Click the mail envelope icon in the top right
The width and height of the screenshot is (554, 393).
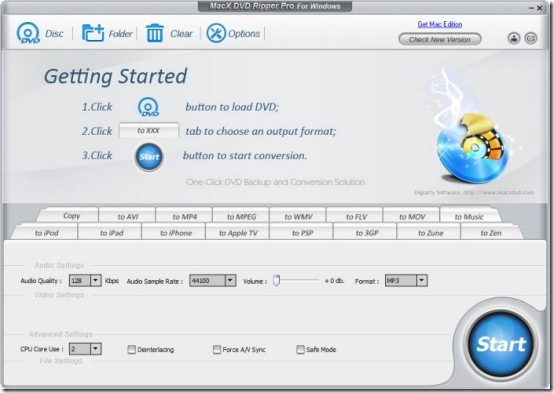[x=531, y=38]
